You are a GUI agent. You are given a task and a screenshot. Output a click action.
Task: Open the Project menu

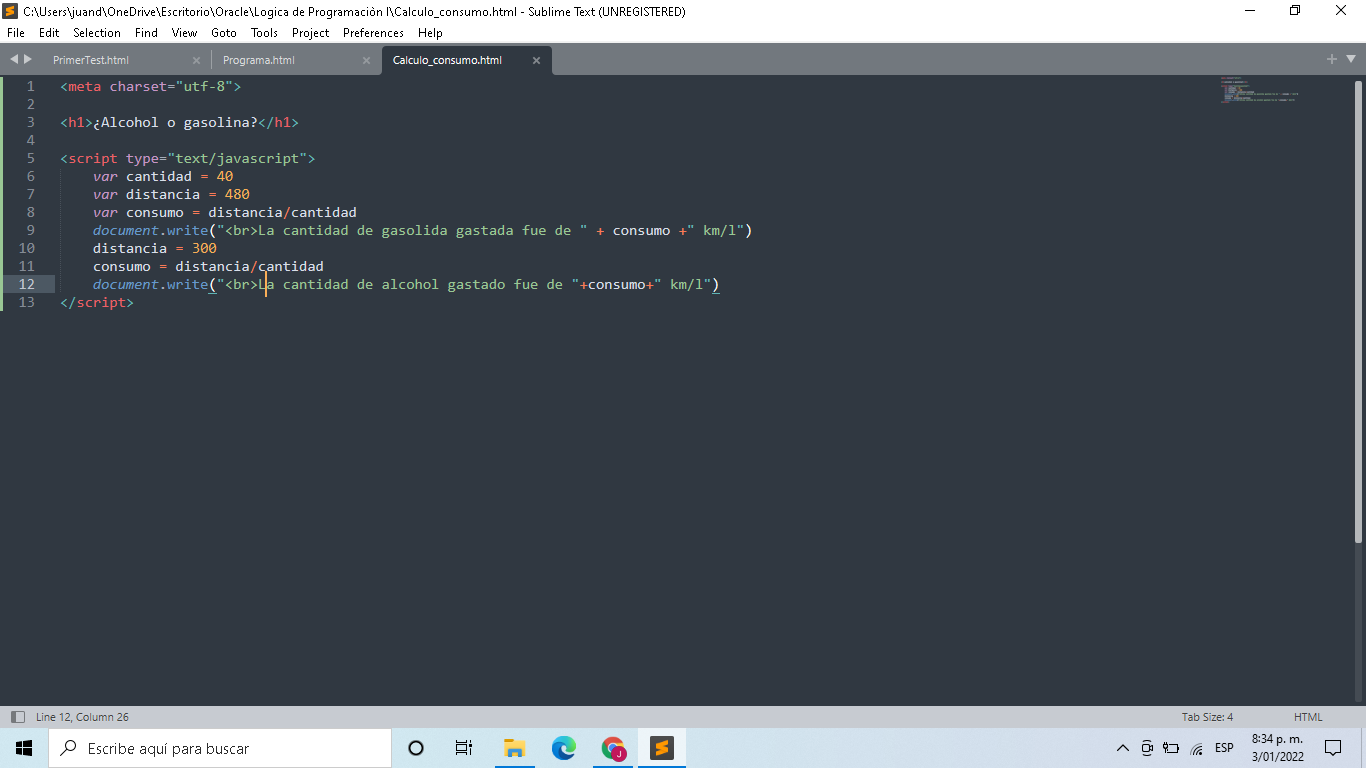point(310,33)
